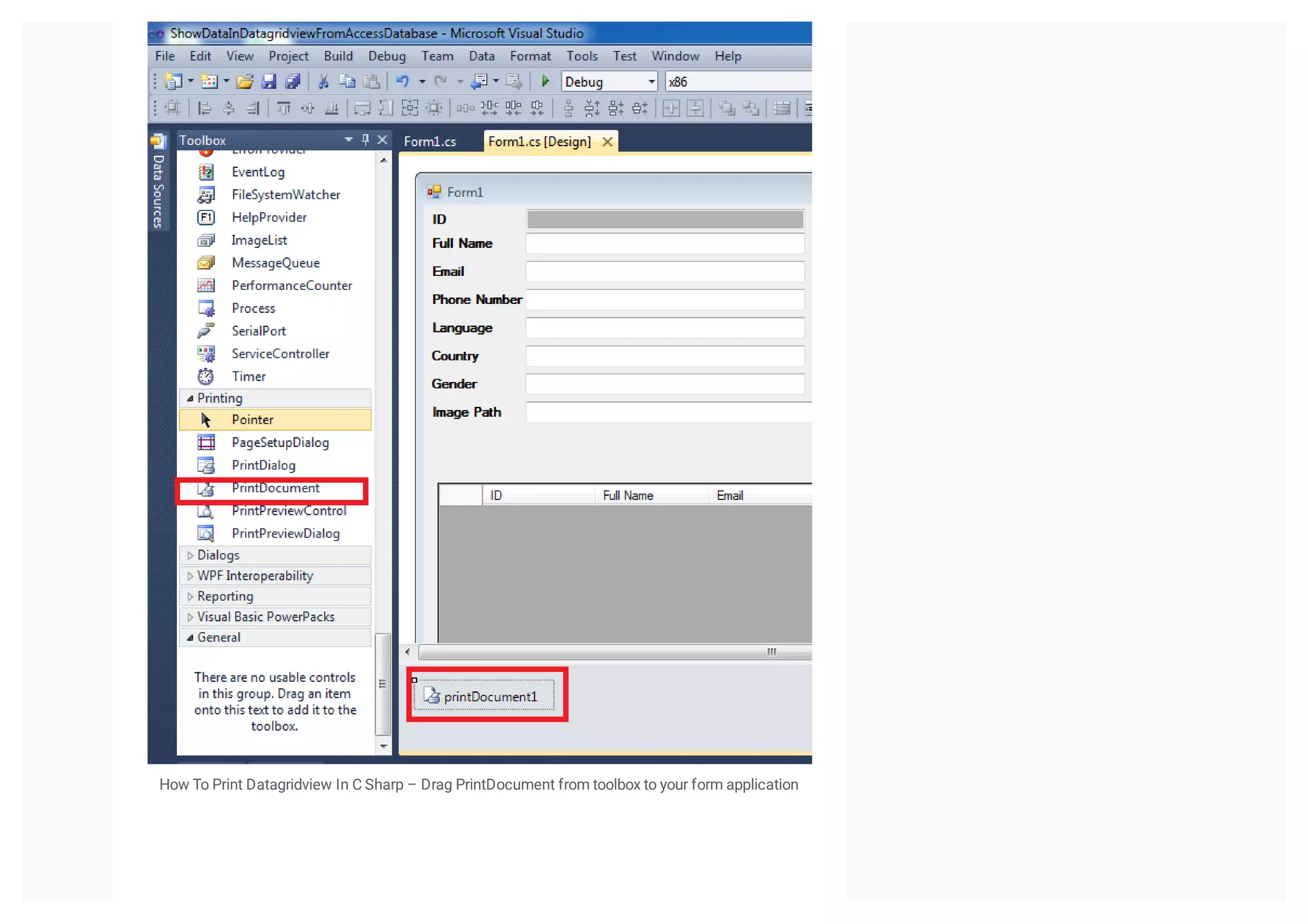The height and width of the screenshot is (924, 1308).
Task: Click the Align to Grid layout icon
Action: click(x=172, y=108)
